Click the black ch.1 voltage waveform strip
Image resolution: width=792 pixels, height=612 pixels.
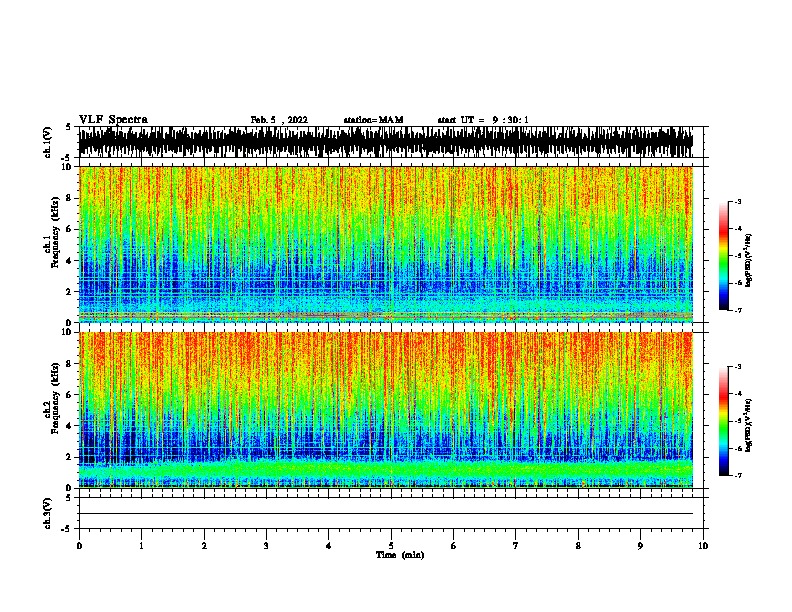[386, 142]
